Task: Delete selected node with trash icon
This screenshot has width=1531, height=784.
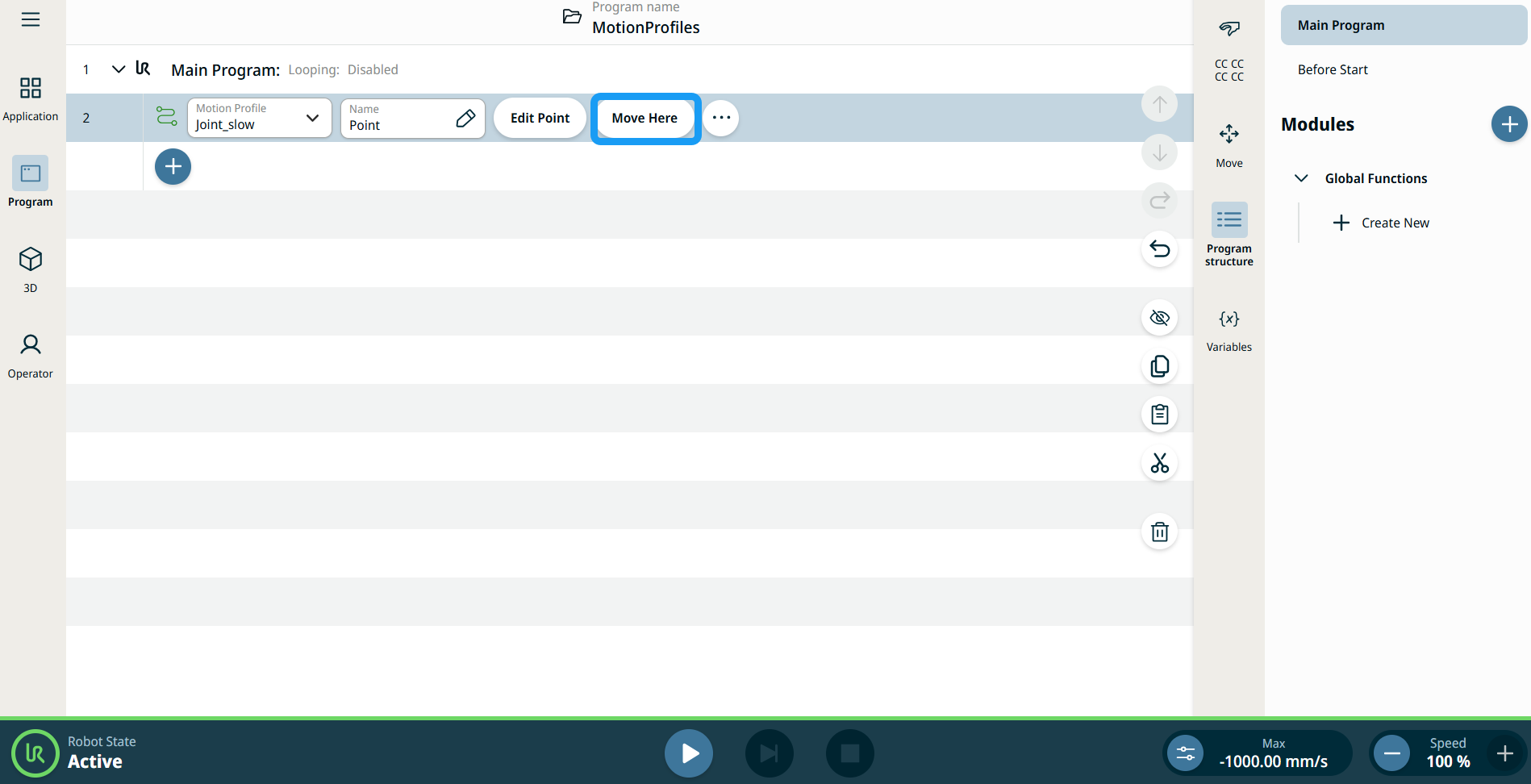Action: pos(1159,532)
